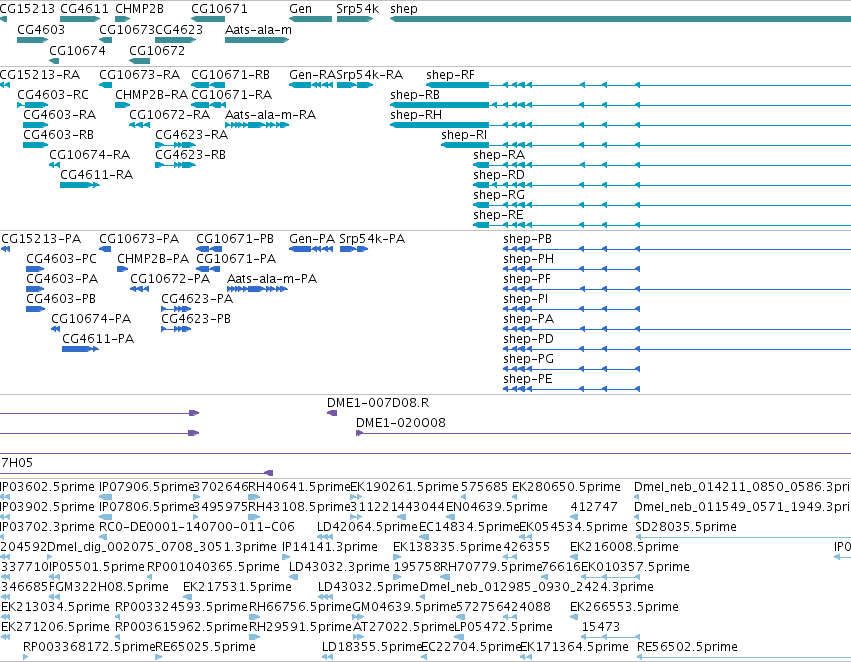The height and width of the screenshot is (662, 851).
Task: Click the shep-RD transcript label
Action: coord(499,175)
